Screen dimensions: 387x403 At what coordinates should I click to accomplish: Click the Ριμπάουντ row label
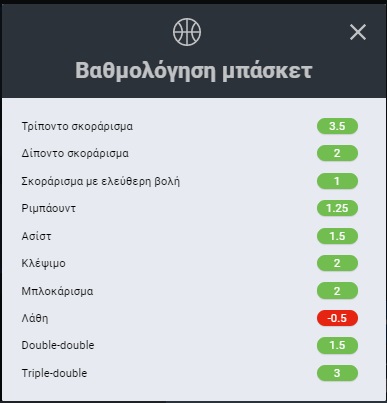coord(49,208)
